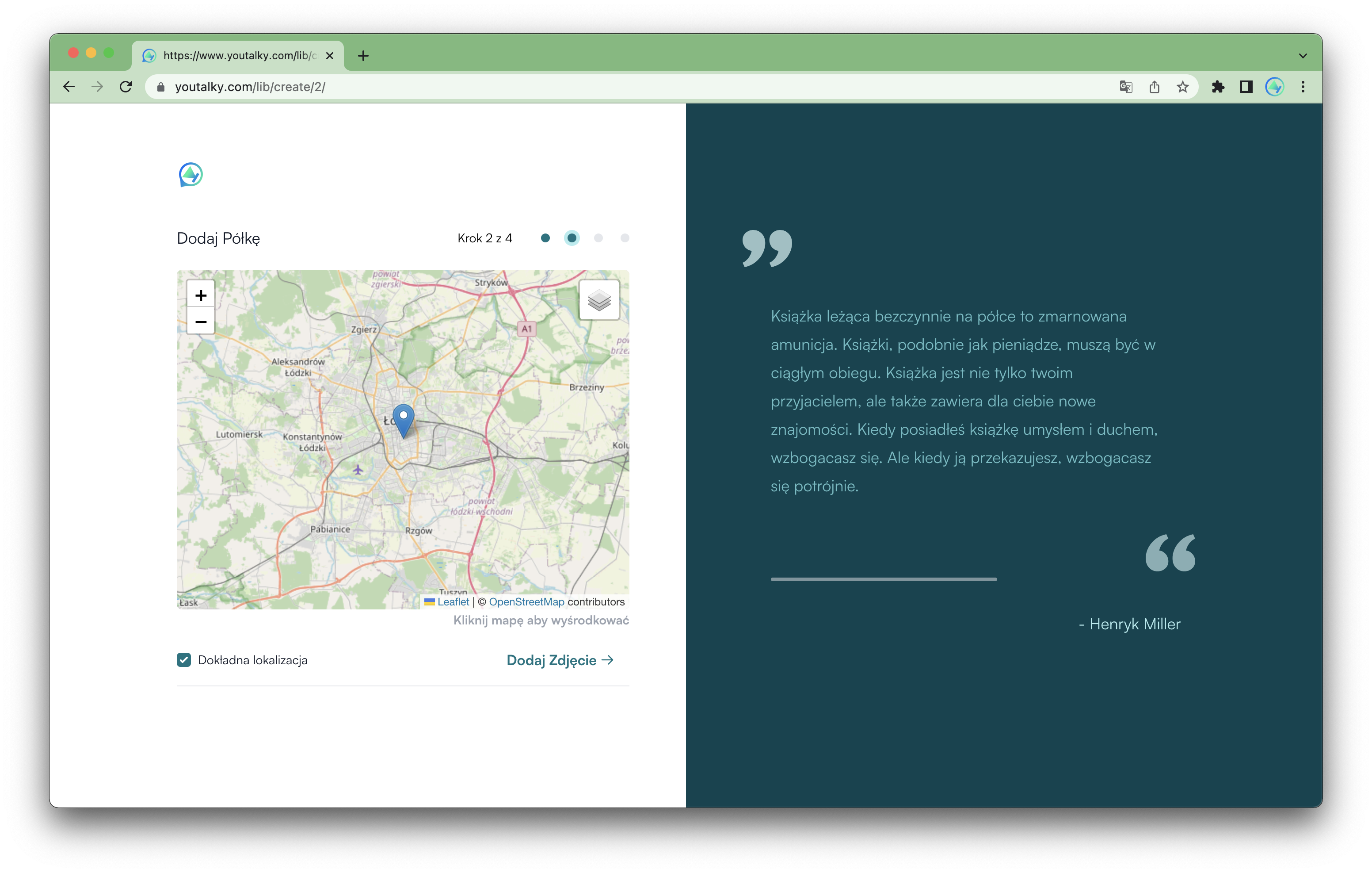Bookmark this page with star icon

(1182, 87)
